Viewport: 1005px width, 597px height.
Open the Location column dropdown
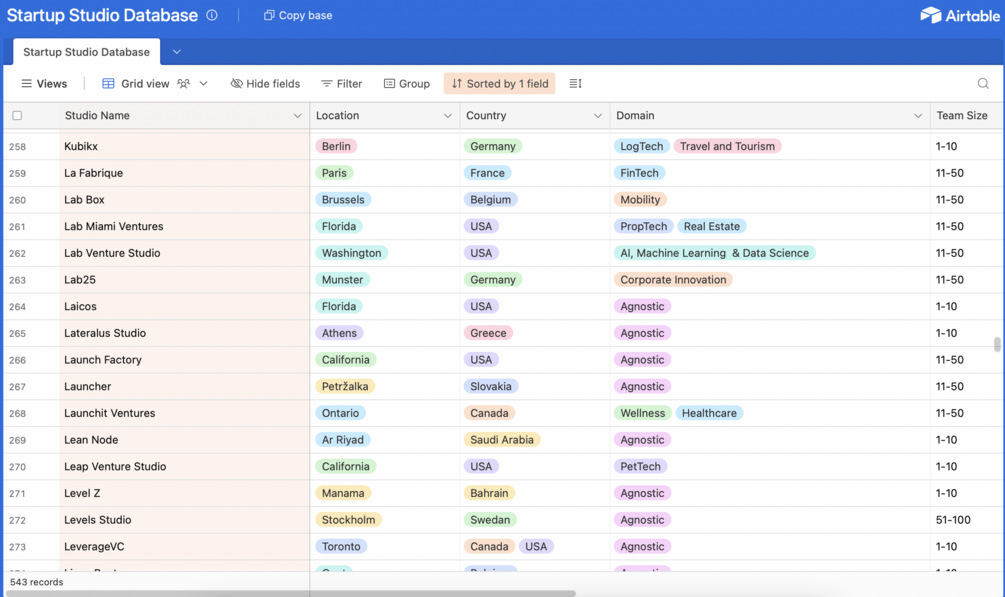pos(447,115)
